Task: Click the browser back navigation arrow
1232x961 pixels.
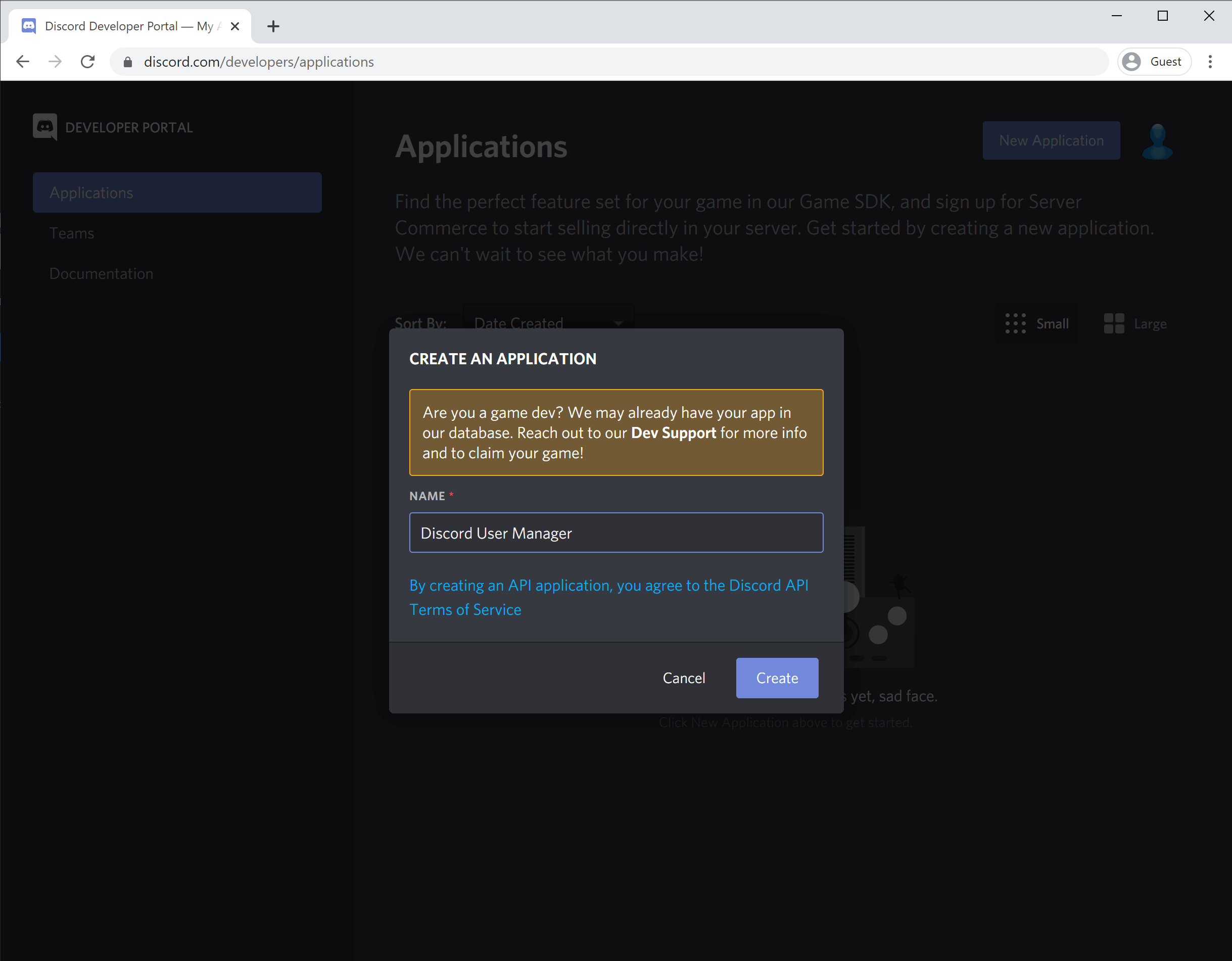Action: click(22, 62)
